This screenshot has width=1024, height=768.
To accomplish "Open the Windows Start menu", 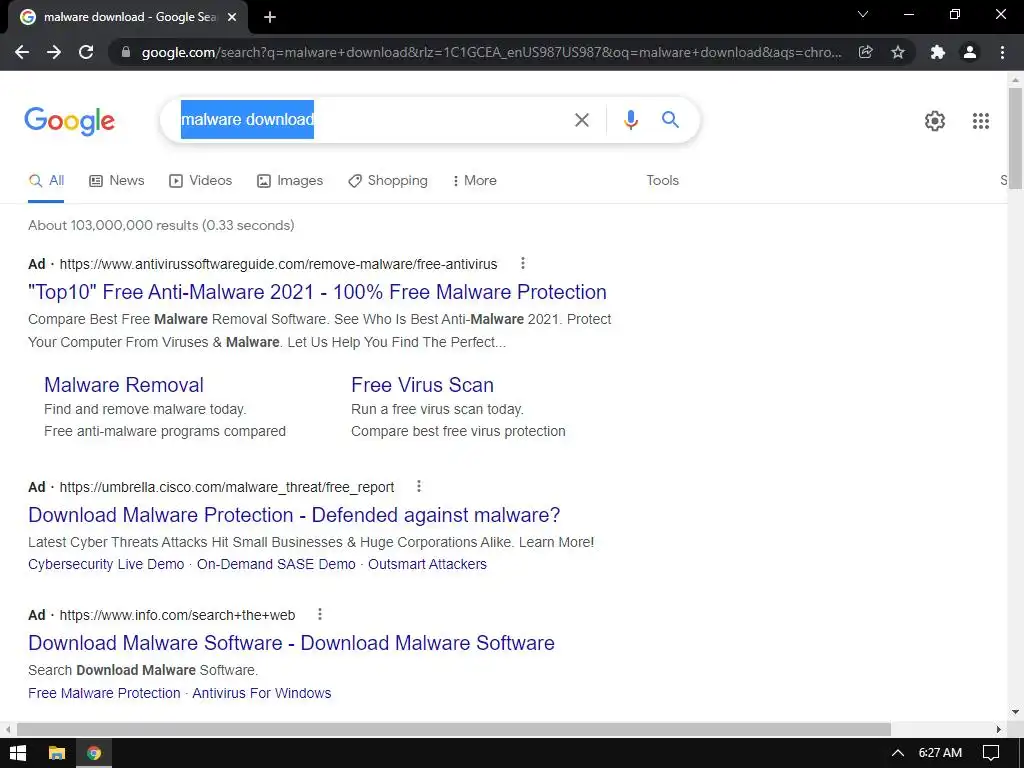I will (x=18, y=753).
